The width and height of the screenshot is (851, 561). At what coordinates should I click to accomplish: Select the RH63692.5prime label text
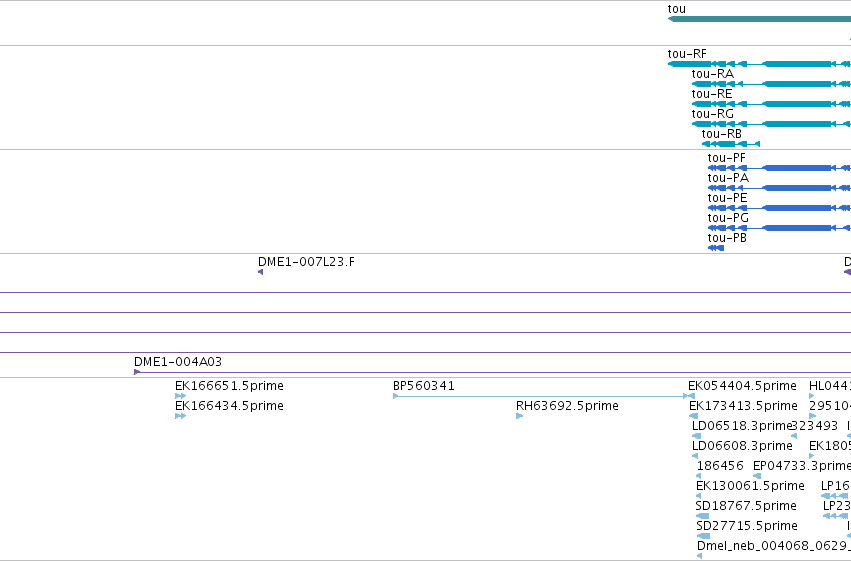567,406
